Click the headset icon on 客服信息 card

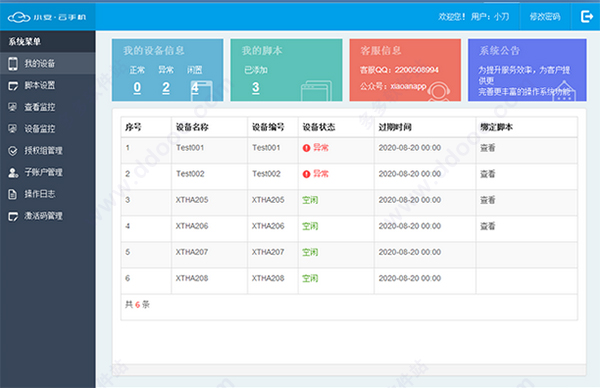[439, 92]
